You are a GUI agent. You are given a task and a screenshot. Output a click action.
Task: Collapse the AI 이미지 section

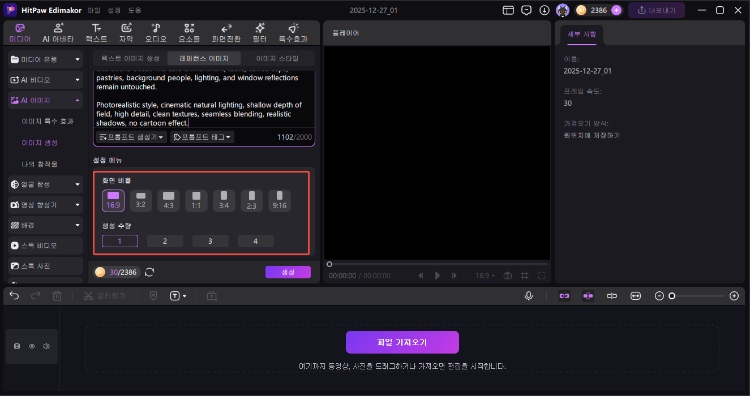[x=45, y=100]
